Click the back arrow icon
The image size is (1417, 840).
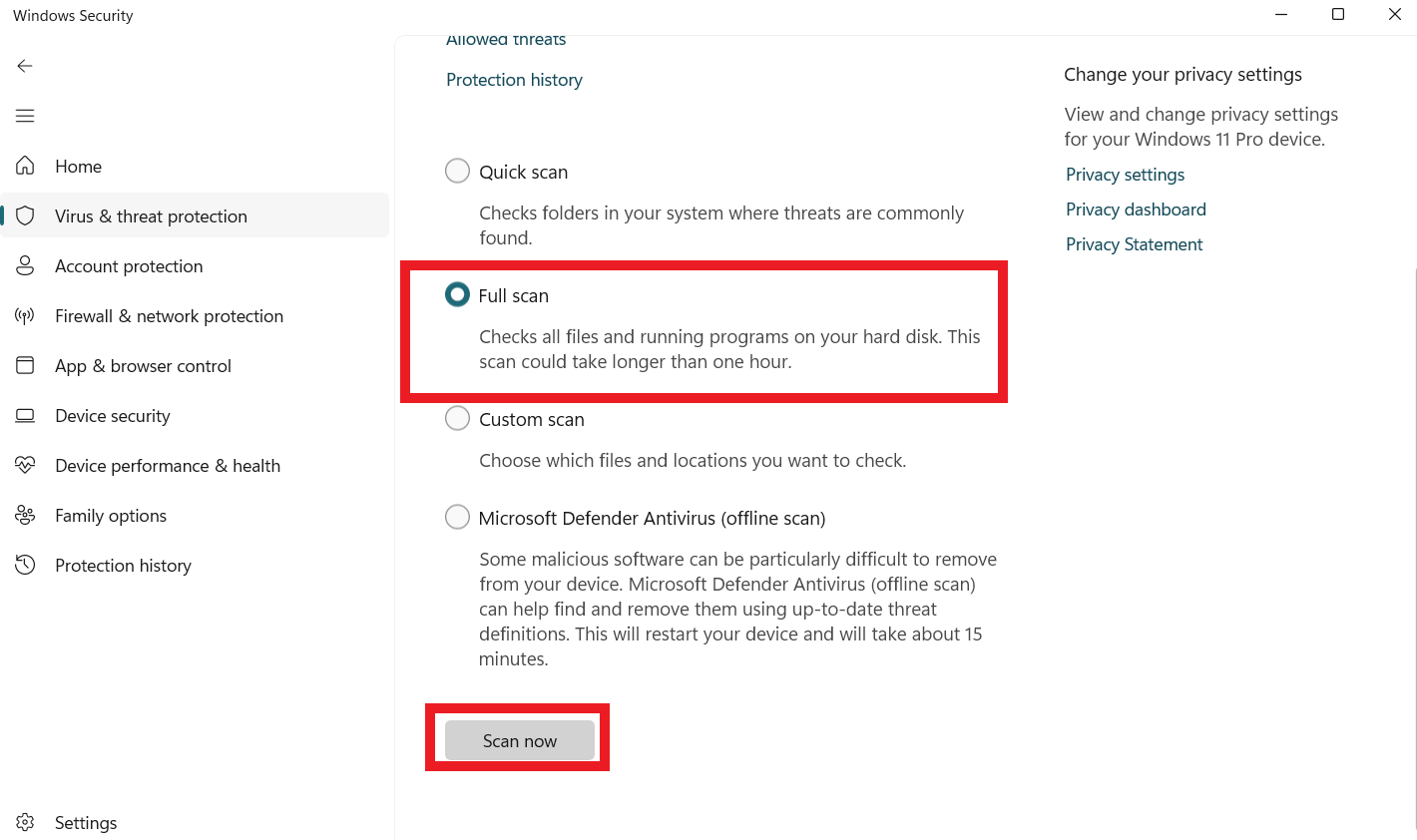25,66
